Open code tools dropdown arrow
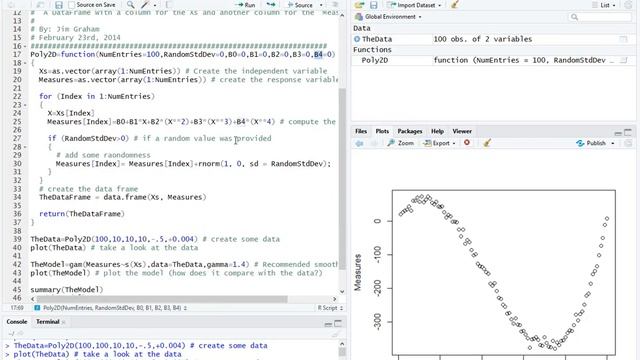Screen dimensions: 640x360 155,5
